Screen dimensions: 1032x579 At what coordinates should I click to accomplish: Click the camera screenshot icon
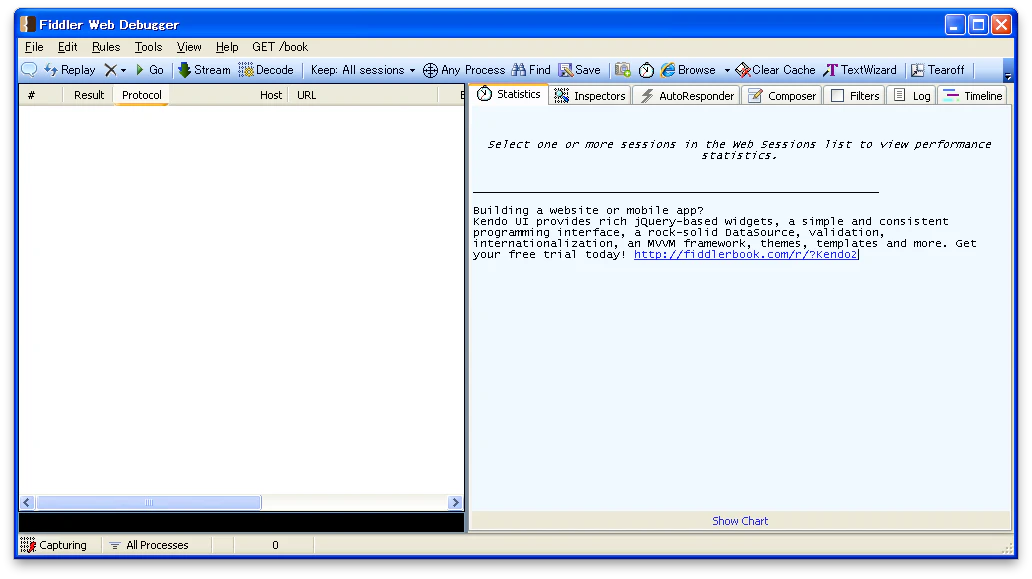coord(623,70)
